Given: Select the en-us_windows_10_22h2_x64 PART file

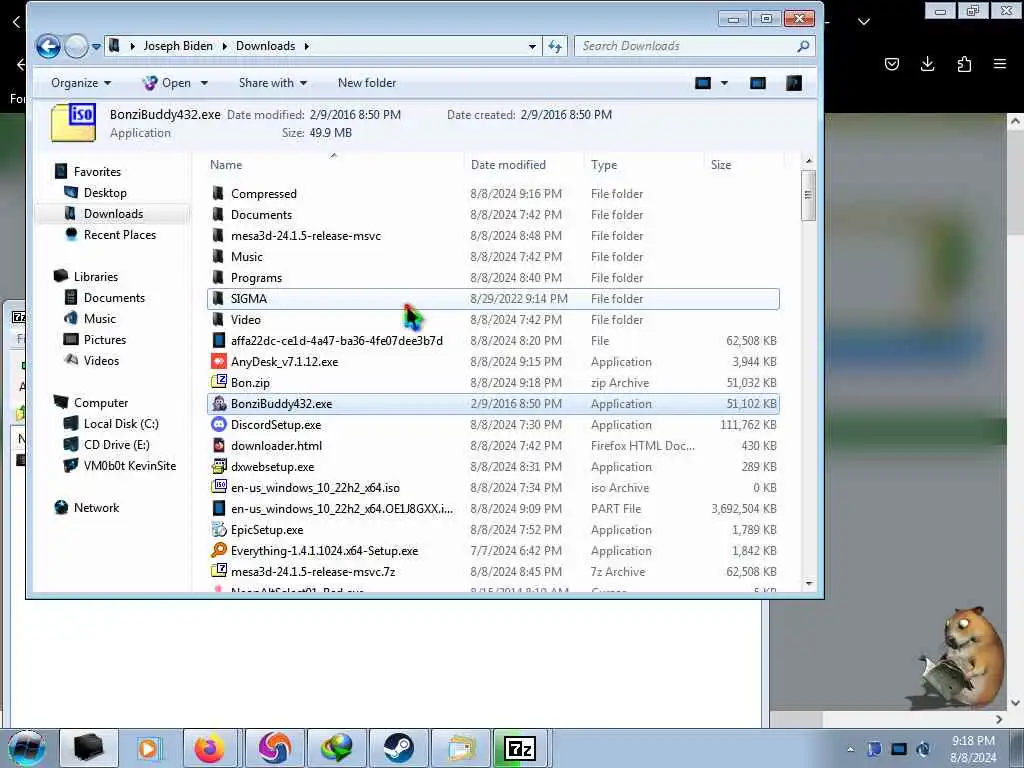Looking at the screenshot, I should click(x=493, y=508).
